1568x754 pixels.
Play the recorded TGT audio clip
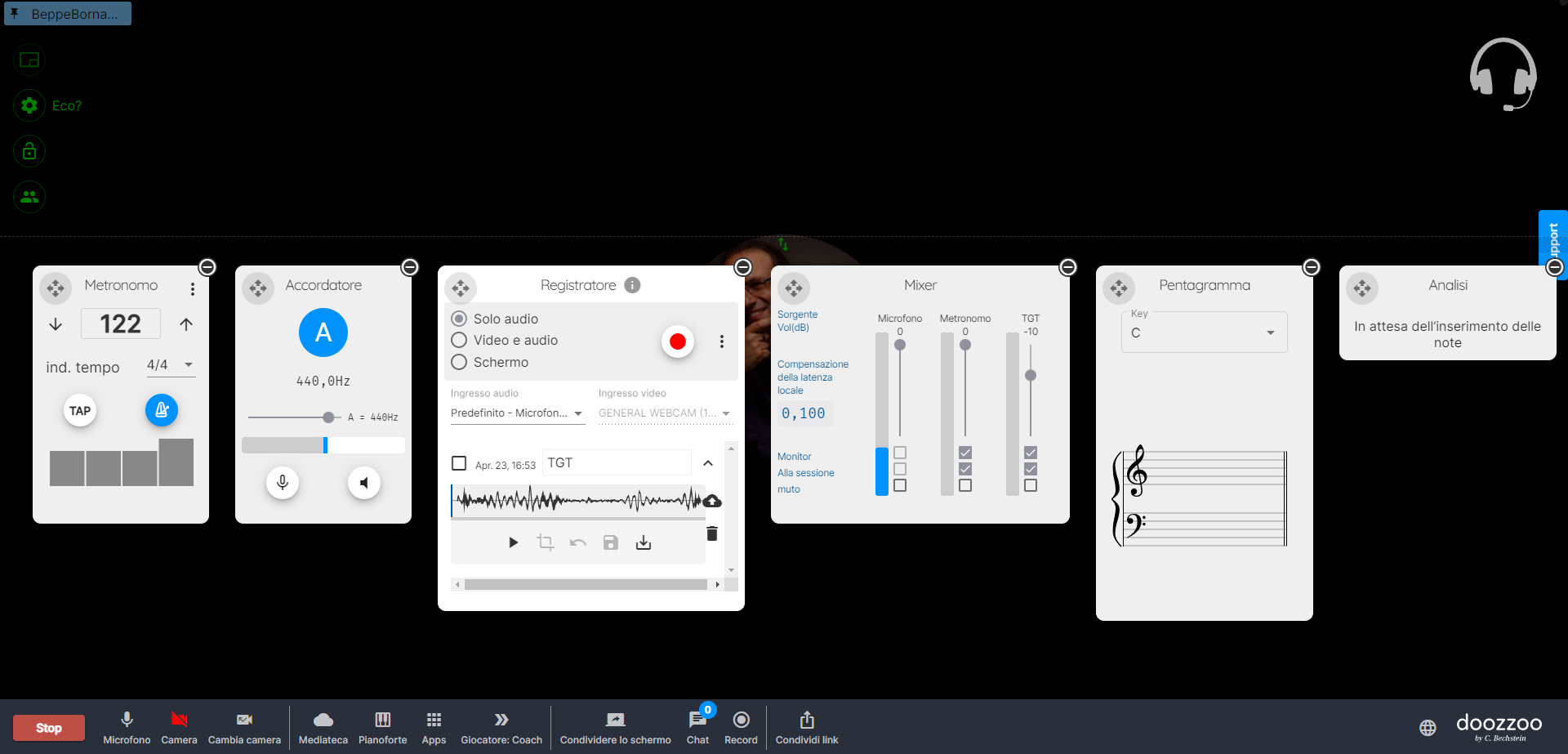pyautogui.click(x=513, y=542)
